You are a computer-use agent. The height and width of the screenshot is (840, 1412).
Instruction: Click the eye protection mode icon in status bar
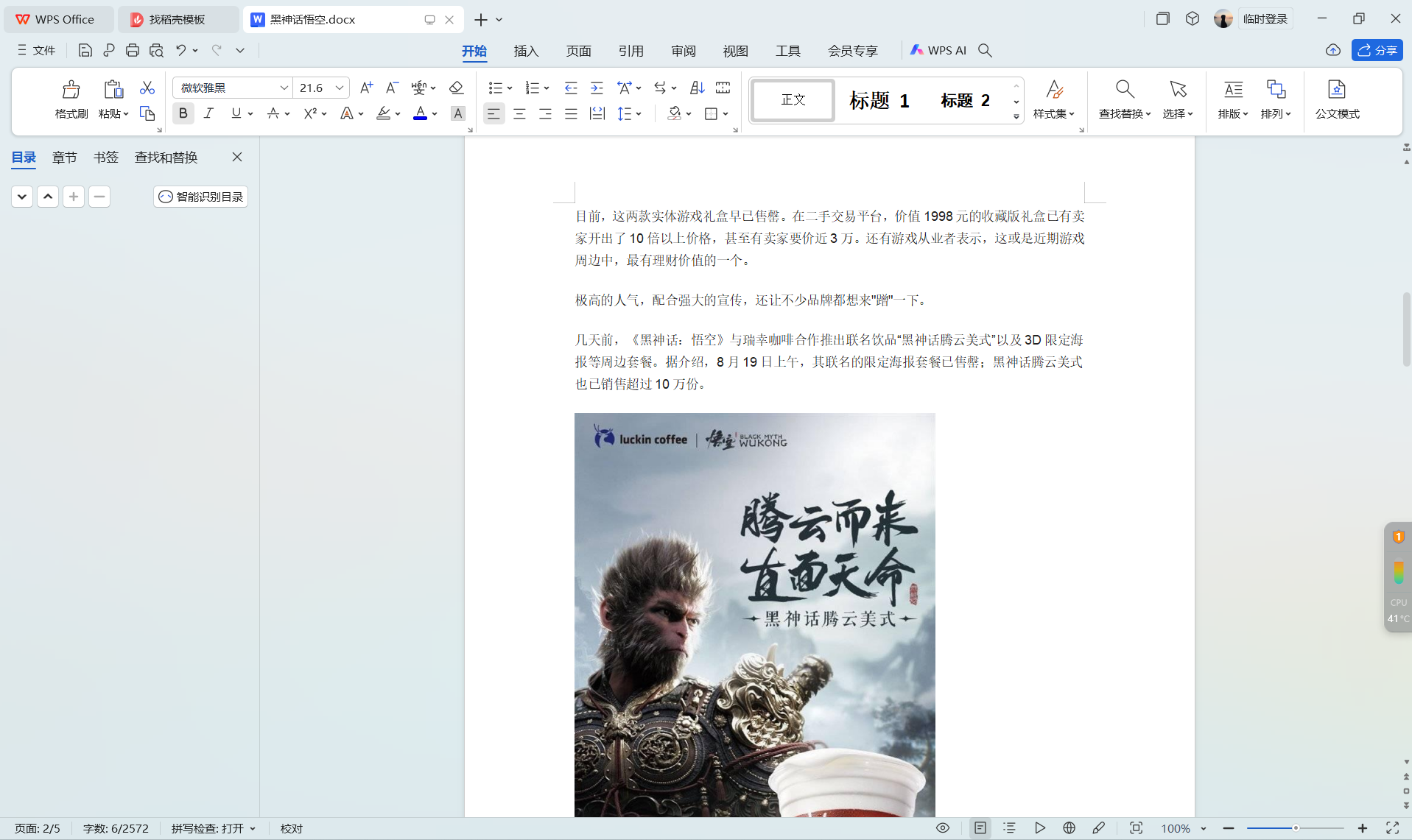pyautogui.click(x=942, y=828)
